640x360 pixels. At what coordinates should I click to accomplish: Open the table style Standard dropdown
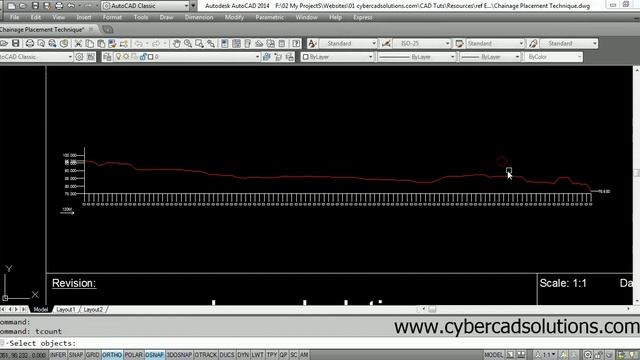click(495, 43)
